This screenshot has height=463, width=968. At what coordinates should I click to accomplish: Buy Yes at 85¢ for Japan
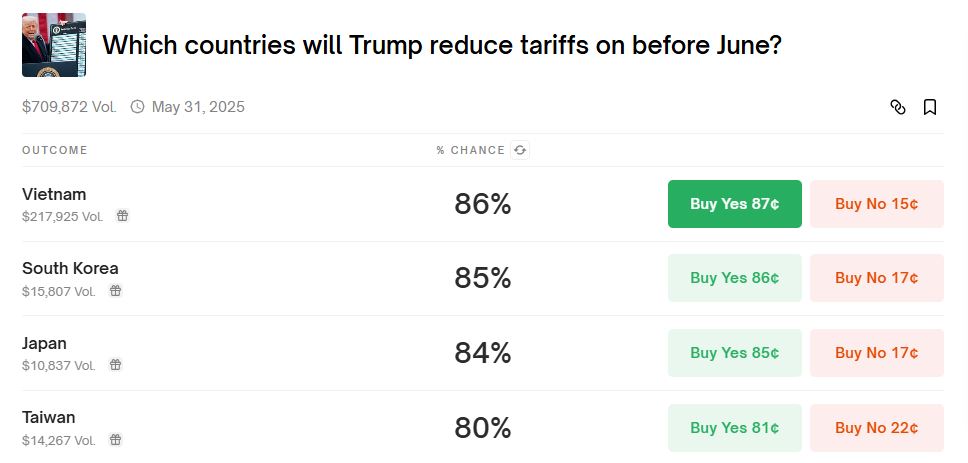click(x=734, y=353)
